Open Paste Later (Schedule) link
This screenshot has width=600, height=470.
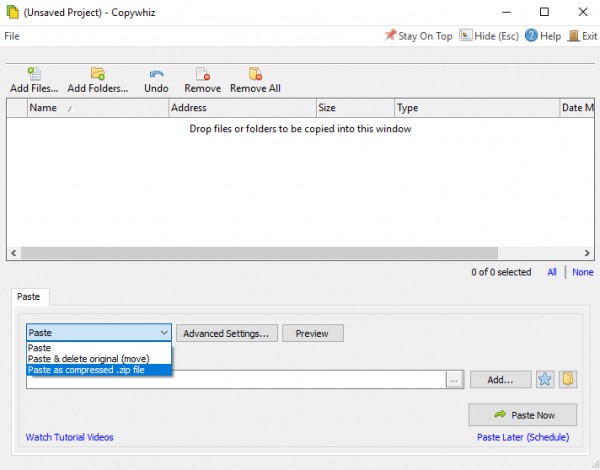click(523, 437)
